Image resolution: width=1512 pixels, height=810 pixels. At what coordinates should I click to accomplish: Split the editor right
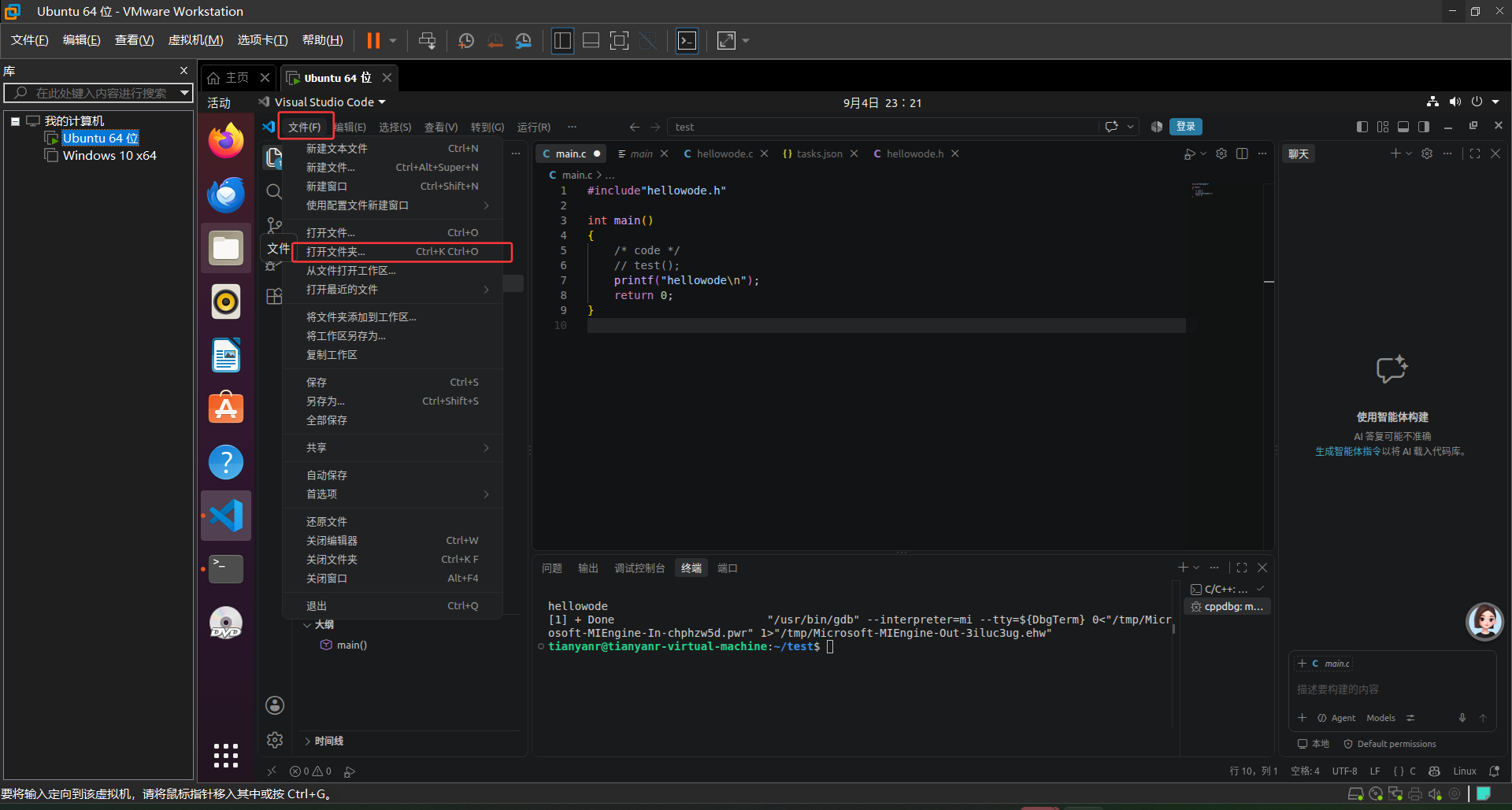[1242, 153]
